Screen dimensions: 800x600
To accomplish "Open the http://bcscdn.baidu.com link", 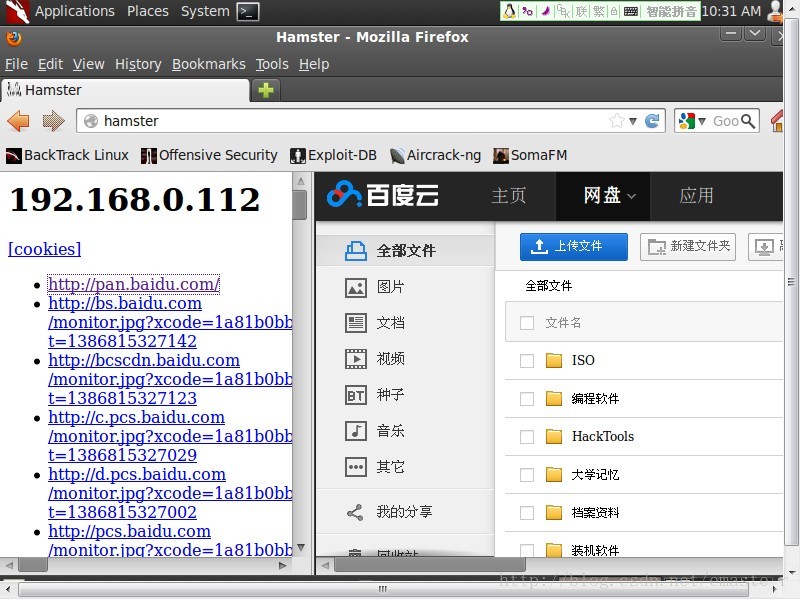I will [144, 360].
